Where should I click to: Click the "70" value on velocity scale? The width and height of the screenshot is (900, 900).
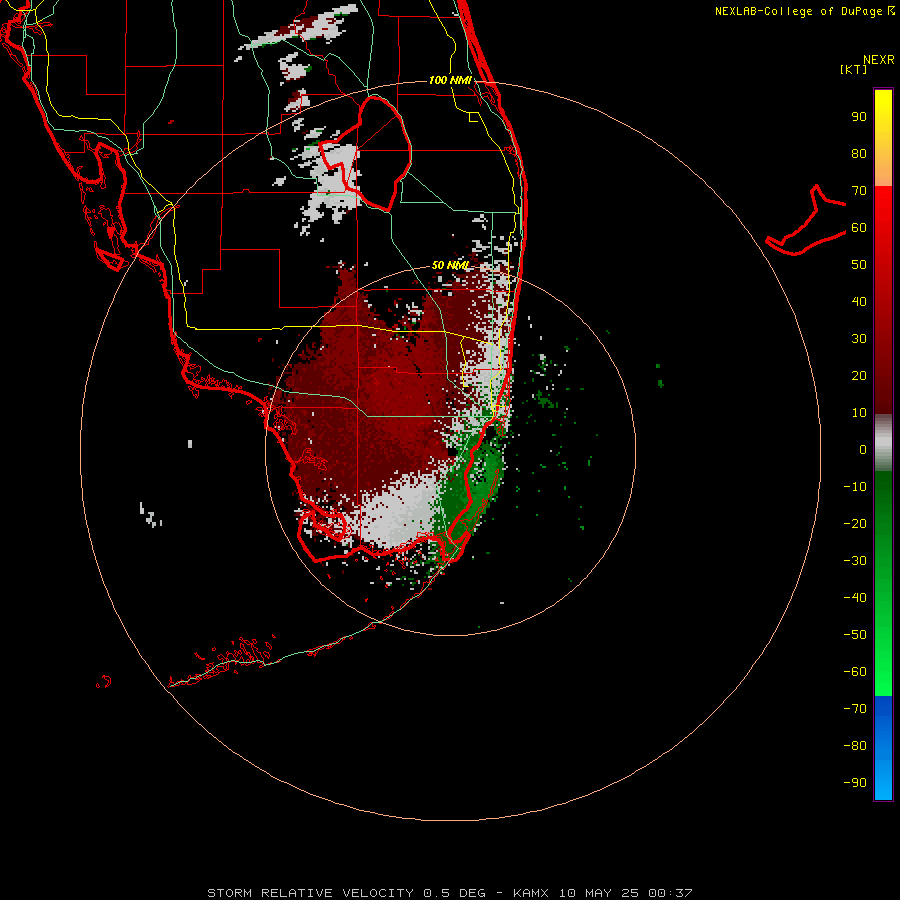point(859,191)
